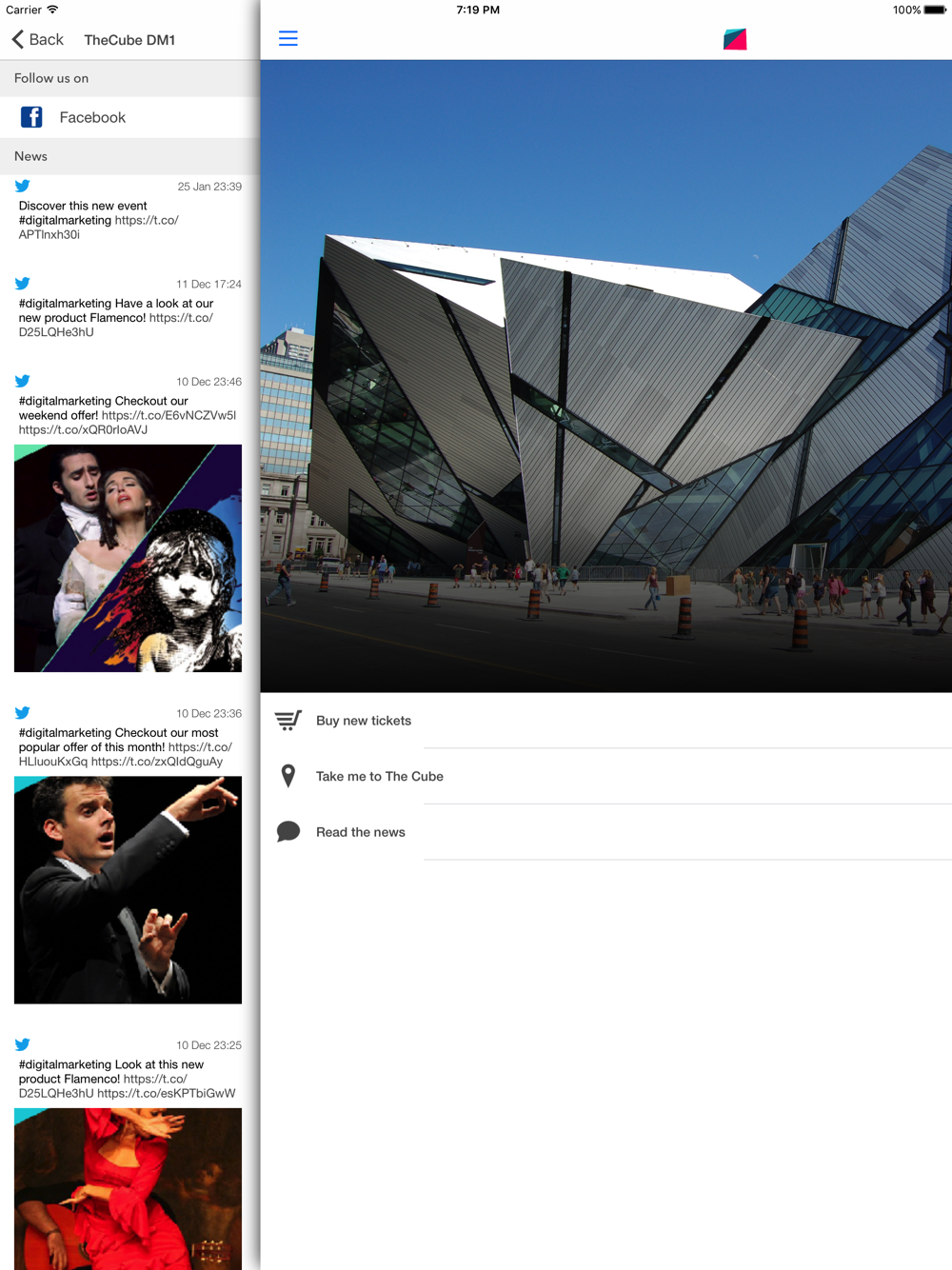Tap the TheCube DM1 title

(129, 40)
